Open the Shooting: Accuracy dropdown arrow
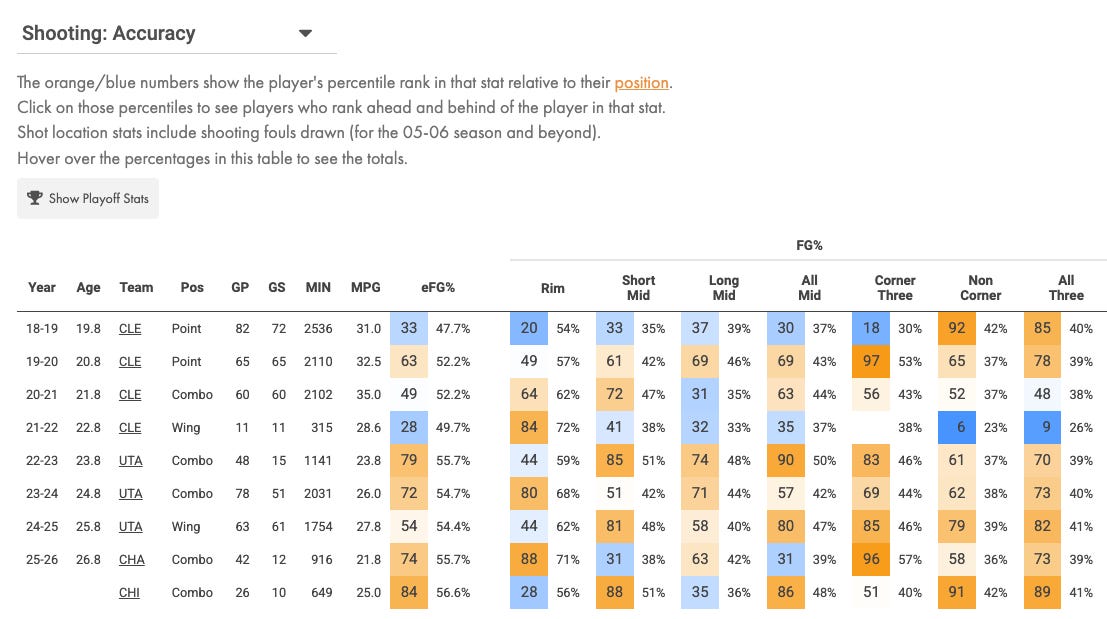The width and height of the screenshot is (1107, 619). tap(305, 33)
